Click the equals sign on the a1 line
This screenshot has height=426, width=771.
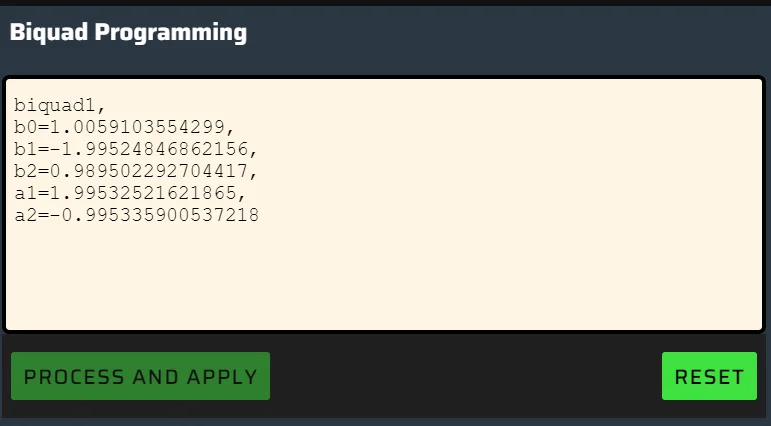(x=43, y=193)
